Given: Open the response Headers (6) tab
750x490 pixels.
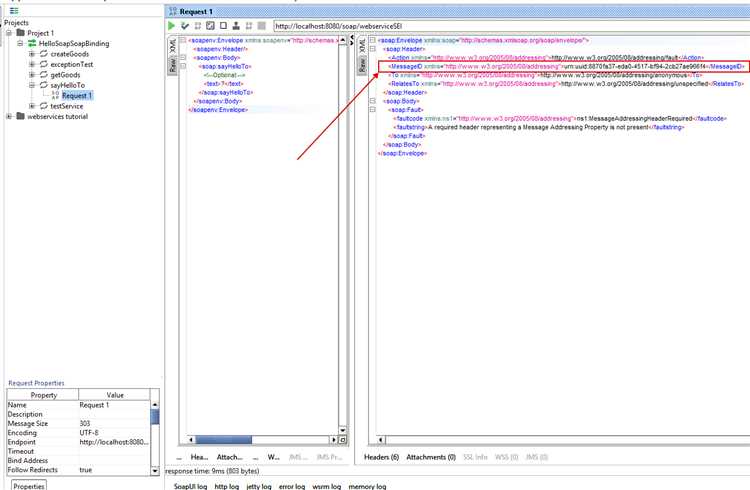Looking at the screenshot, I should click(381, 457).
